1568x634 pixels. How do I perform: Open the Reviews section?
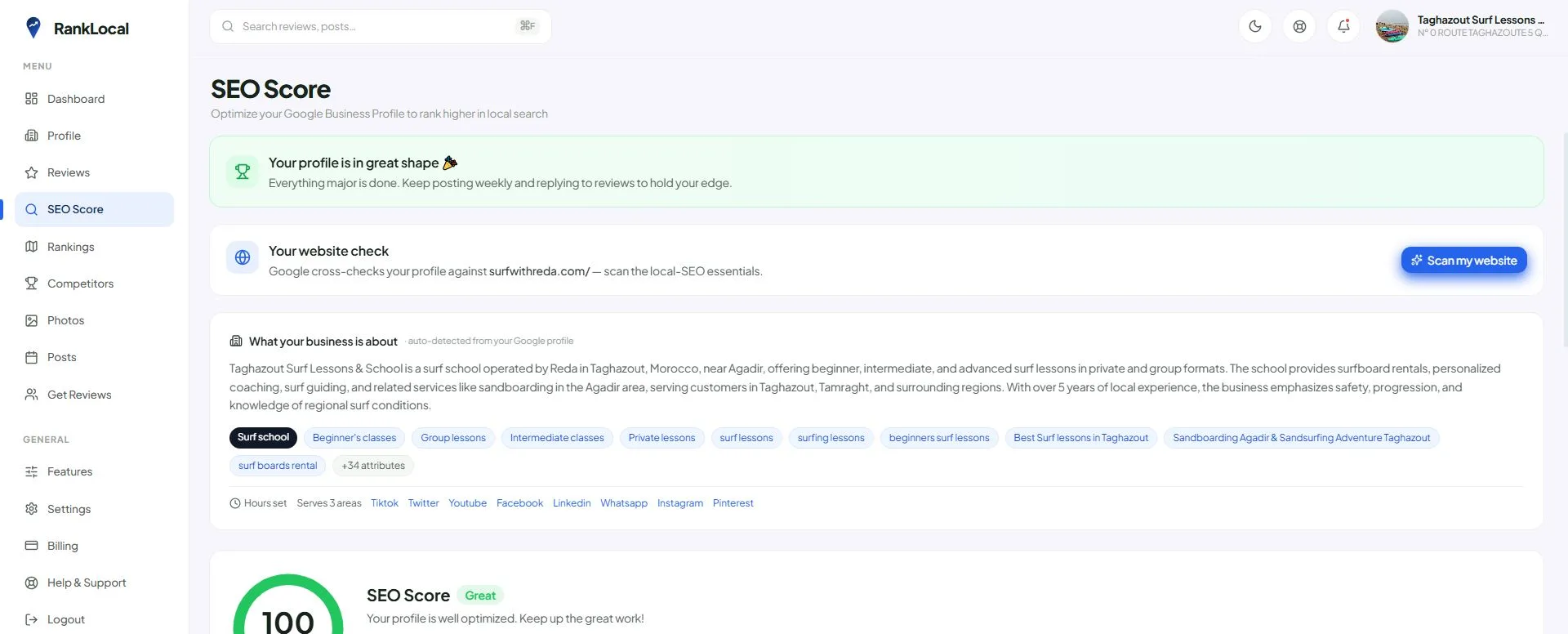pyautogui.click(x=94, y=172)
